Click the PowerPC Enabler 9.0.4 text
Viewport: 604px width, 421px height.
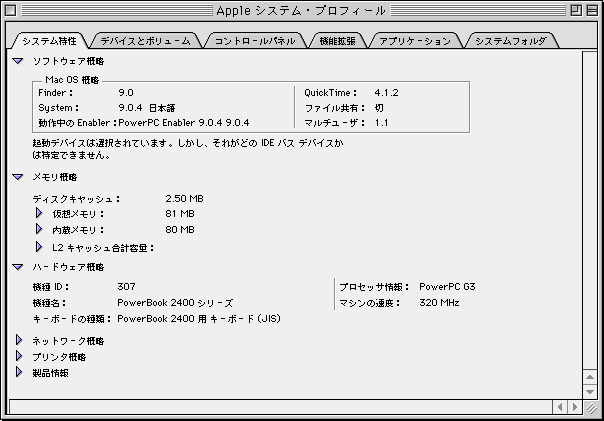(183, 123)
